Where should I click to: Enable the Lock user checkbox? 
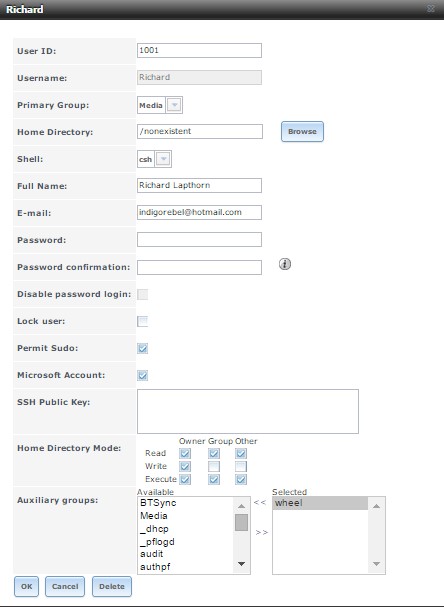[x=142, y=321]
